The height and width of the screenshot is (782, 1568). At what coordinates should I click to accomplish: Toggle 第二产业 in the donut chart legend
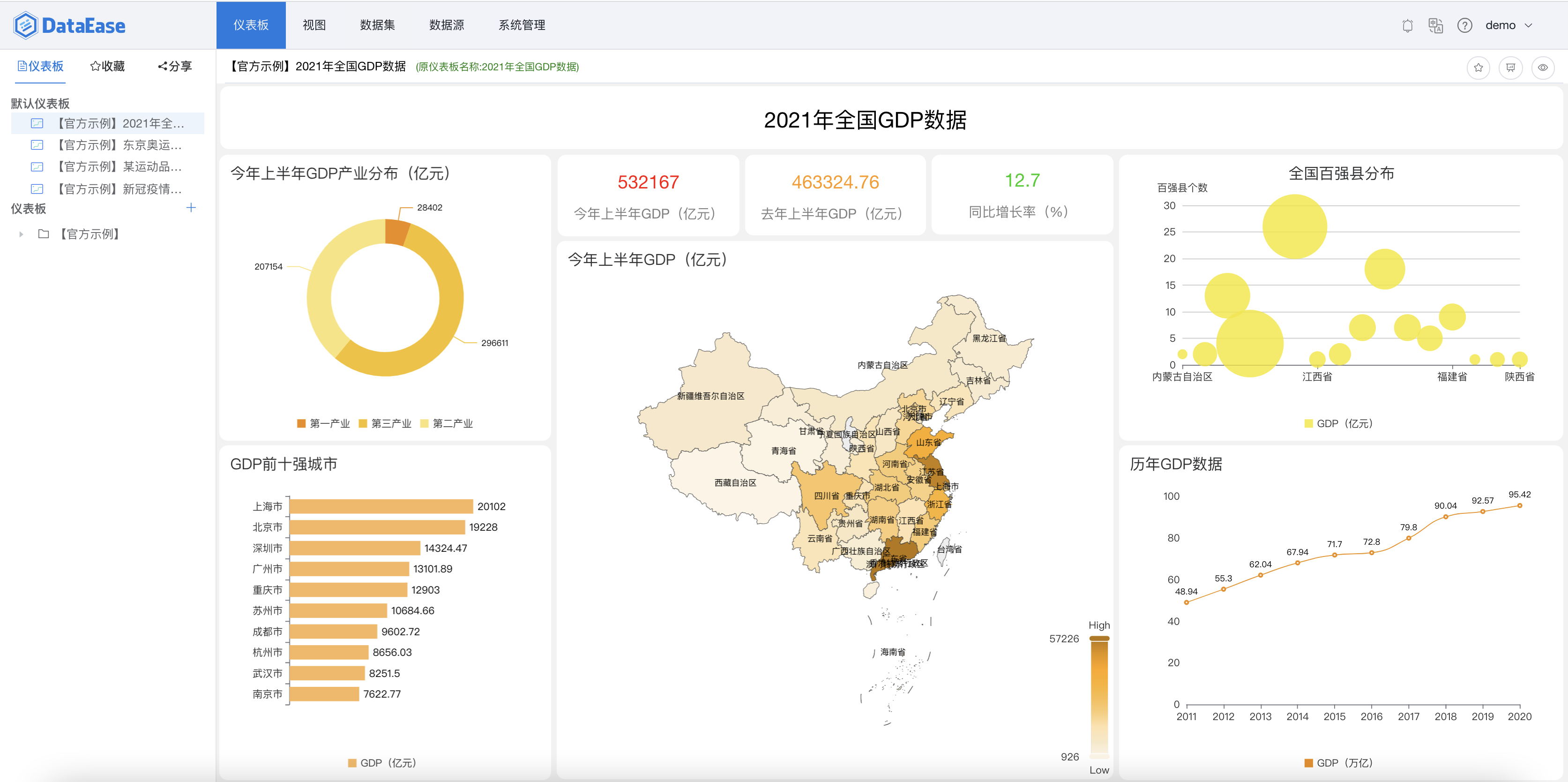pyautogui.click(x=448, y=423)
